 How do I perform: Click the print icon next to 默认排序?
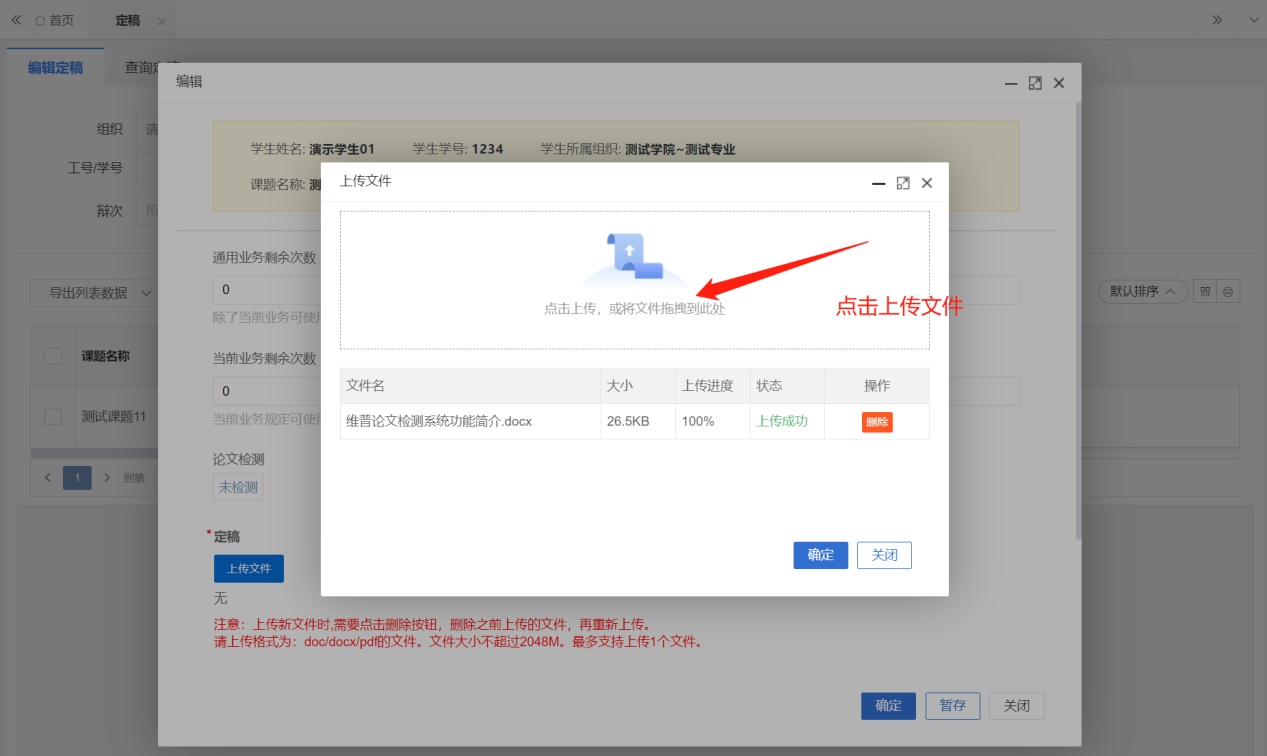[1228, 292]
